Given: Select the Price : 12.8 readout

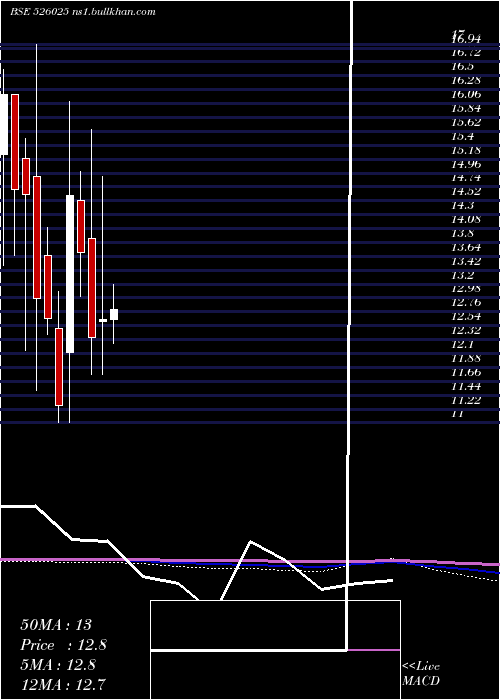Looking at the screenshot, I should pyautogui.click(x=63, y=645).
